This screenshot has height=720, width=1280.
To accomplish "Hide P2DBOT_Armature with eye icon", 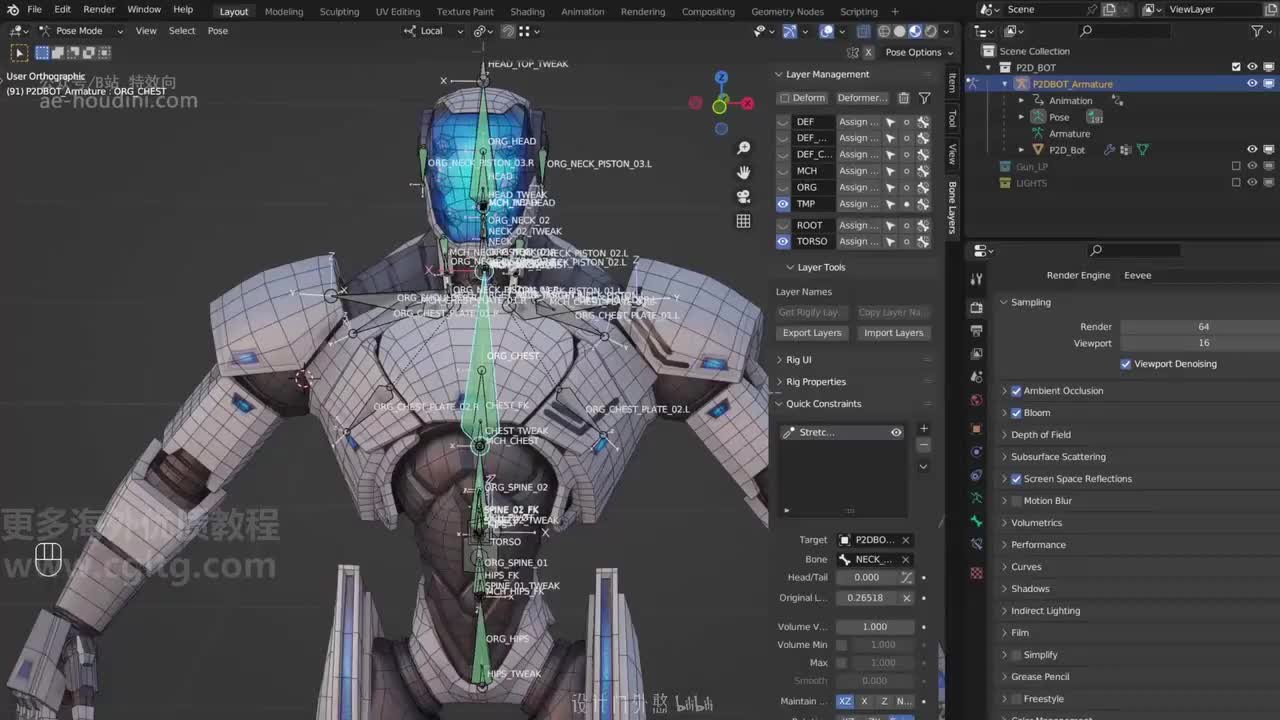I will point(1252,84).
